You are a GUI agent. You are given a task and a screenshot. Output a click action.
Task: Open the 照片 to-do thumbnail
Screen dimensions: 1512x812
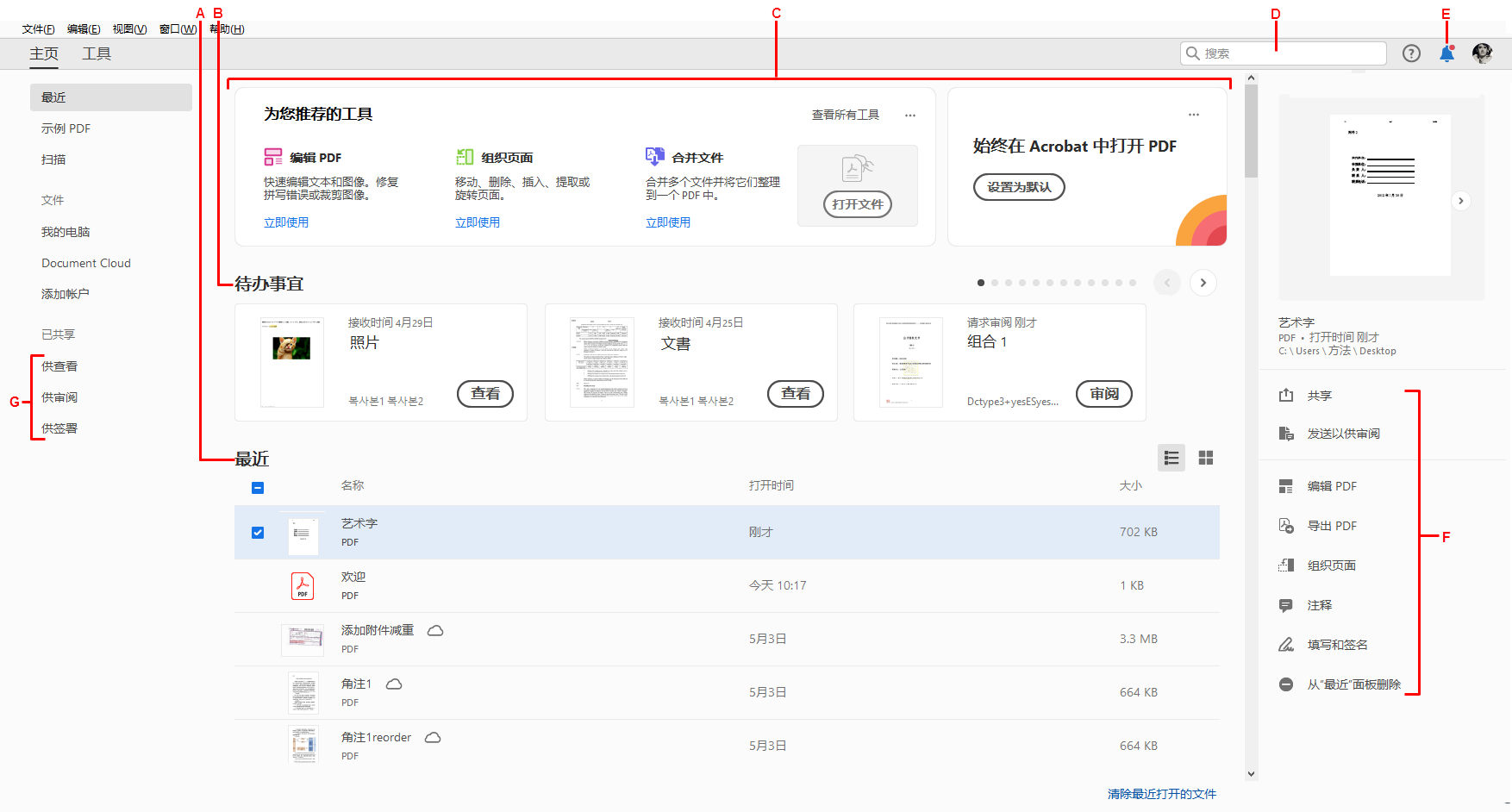coord(292,362)
